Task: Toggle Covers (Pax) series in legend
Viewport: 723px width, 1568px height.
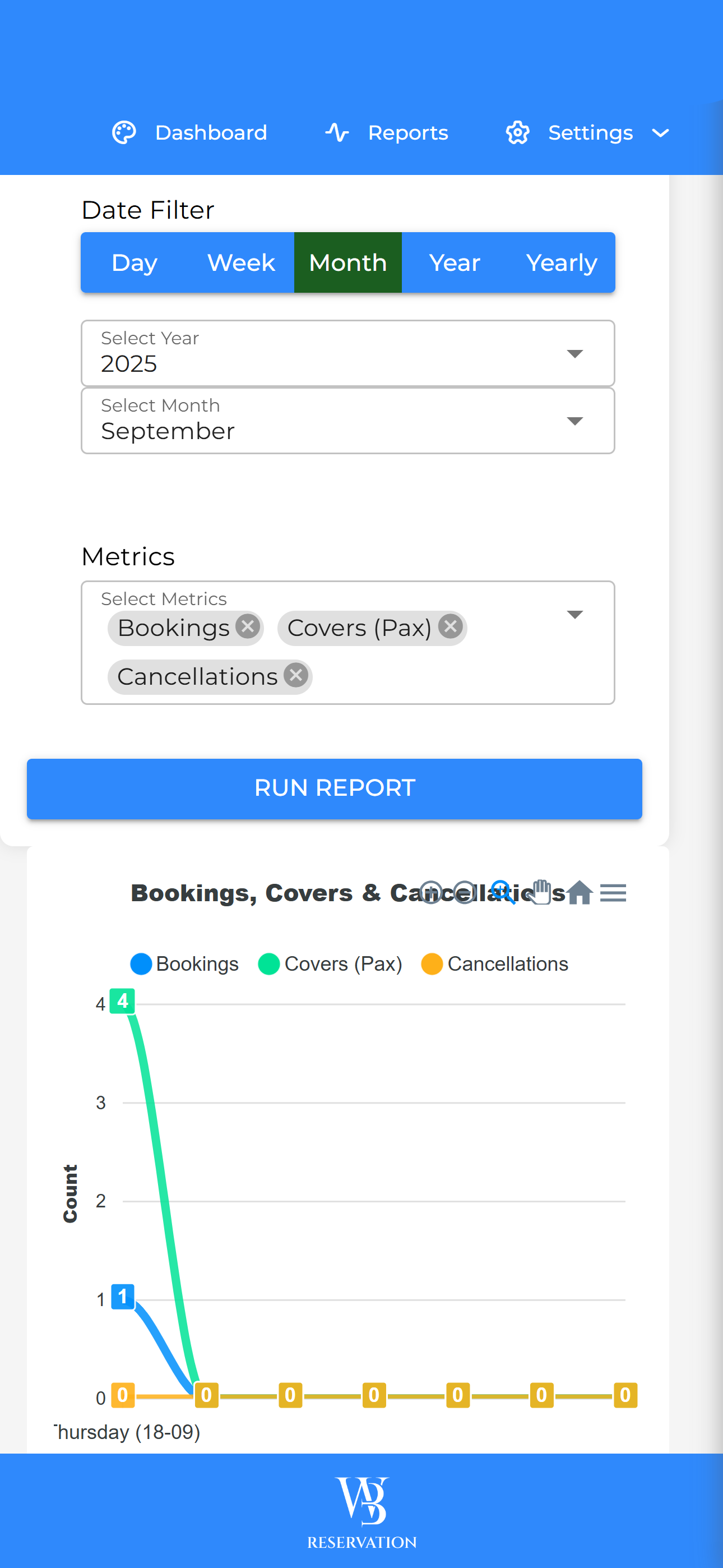Action: click(331, 963)
